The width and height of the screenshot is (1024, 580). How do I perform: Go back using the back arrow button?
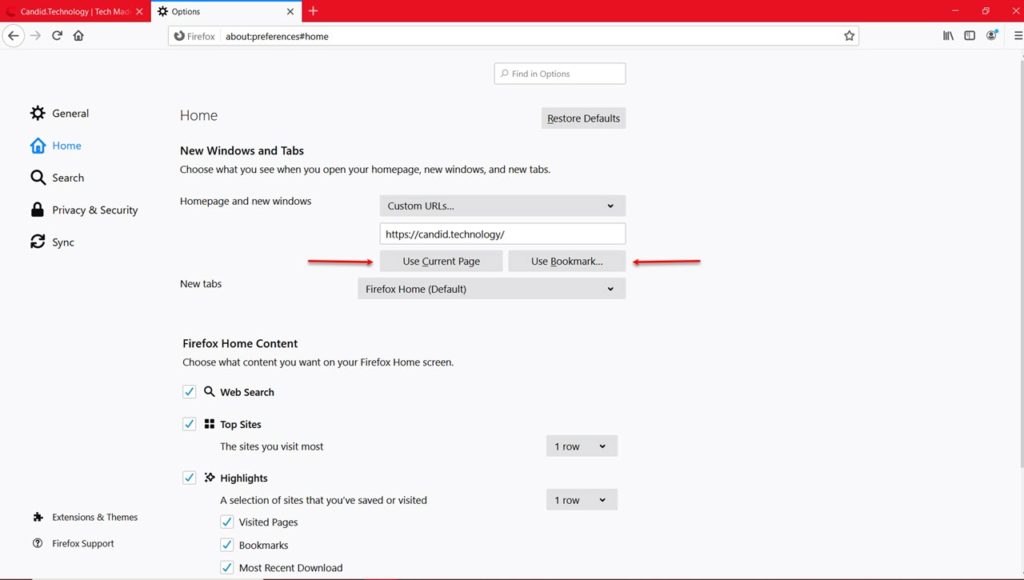[x=14, y=36]
